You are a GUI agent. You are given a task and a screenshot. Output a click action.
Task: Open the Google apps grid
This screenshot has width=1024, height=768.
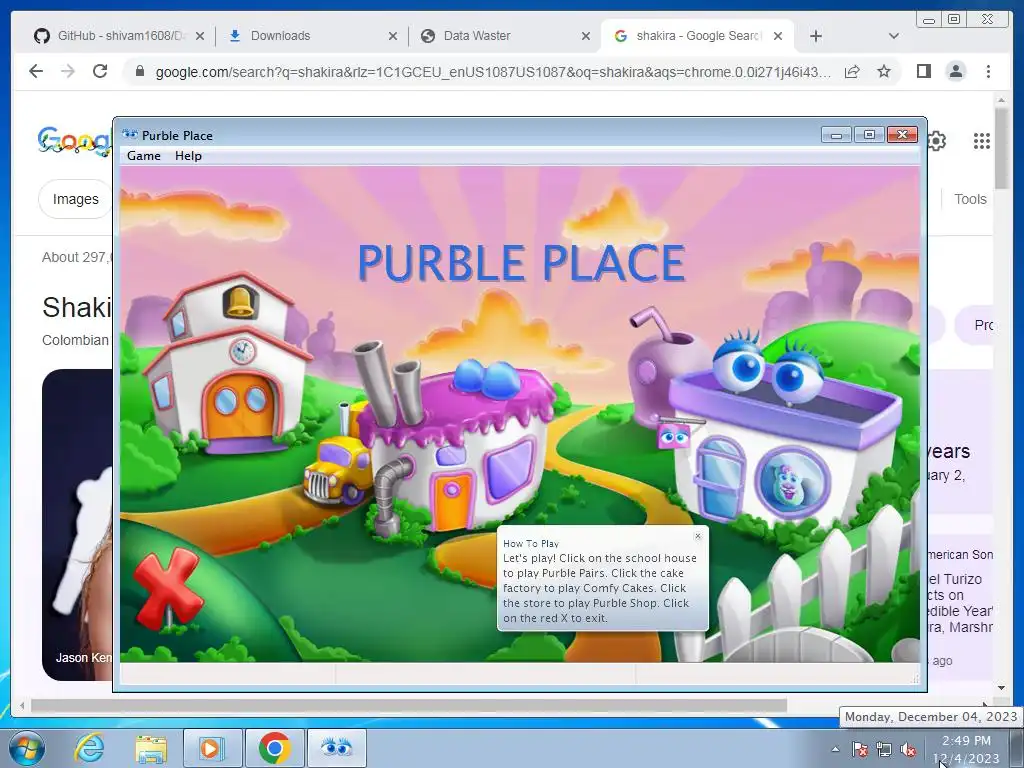point(982,141)
